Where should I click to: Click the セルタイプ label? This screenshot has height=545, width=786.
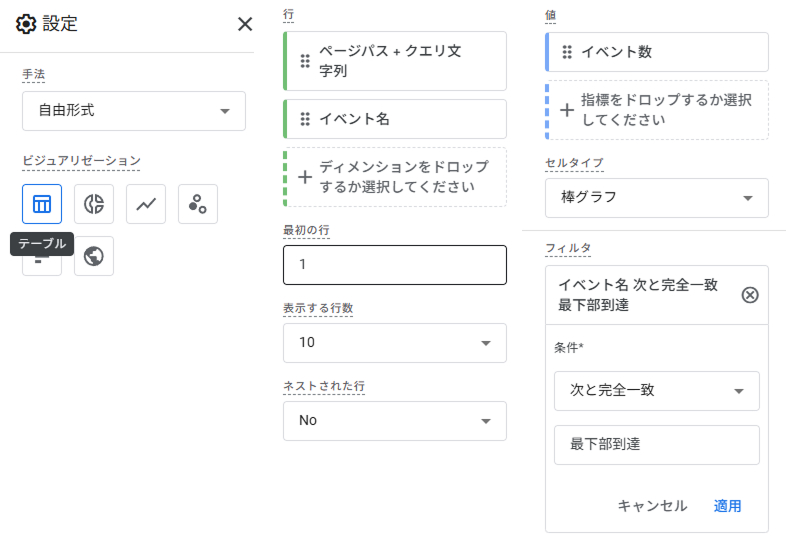click(574, 162)
